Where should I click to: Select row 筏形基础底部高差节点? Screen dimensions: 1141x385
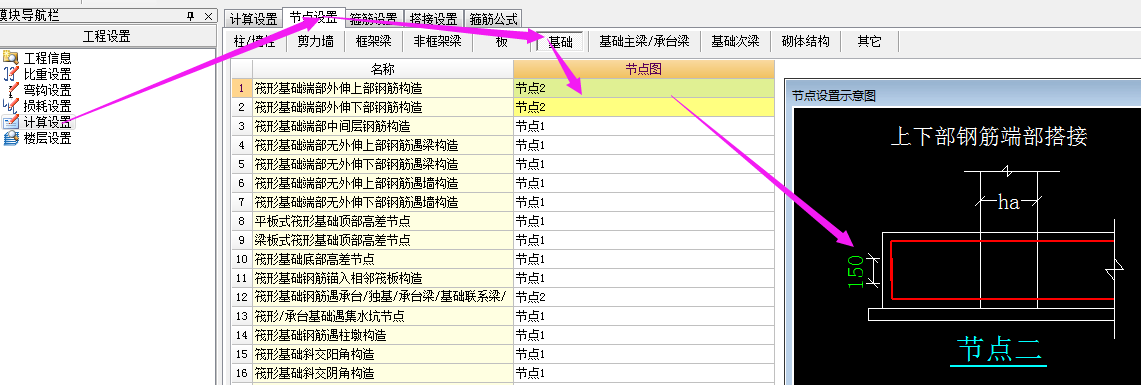[x=383, y=258]
